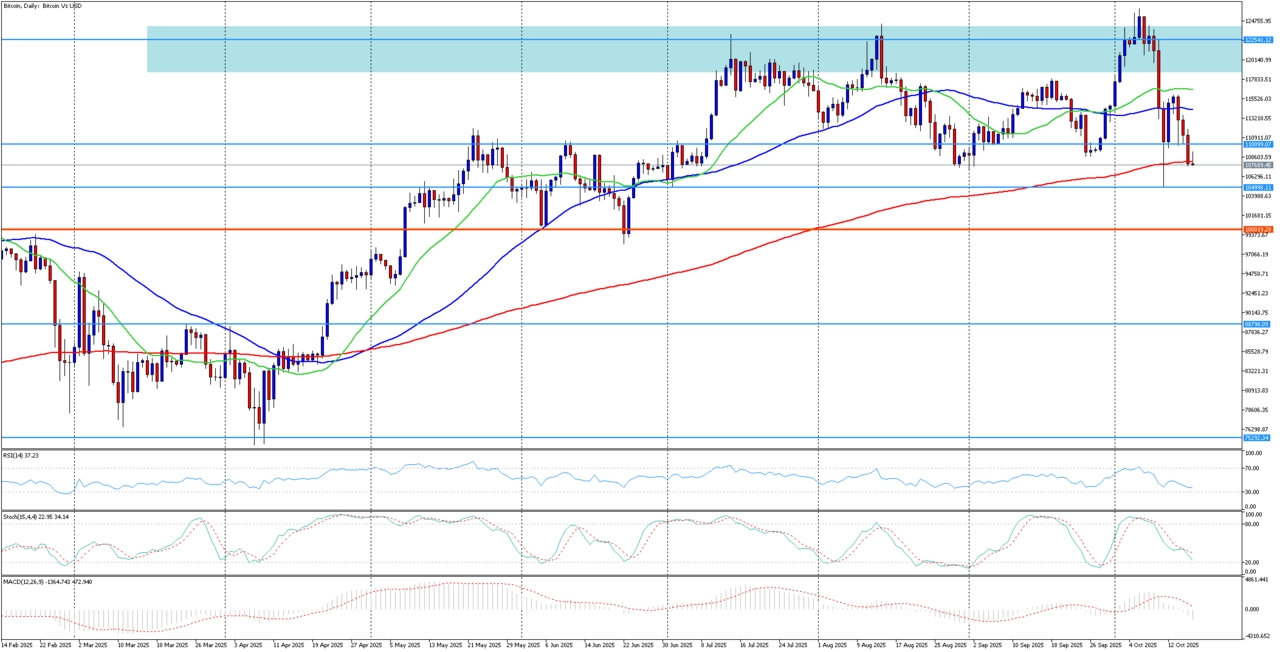
Task: Click the RSI 70.00 level on scale
Action: [1252, 468]
